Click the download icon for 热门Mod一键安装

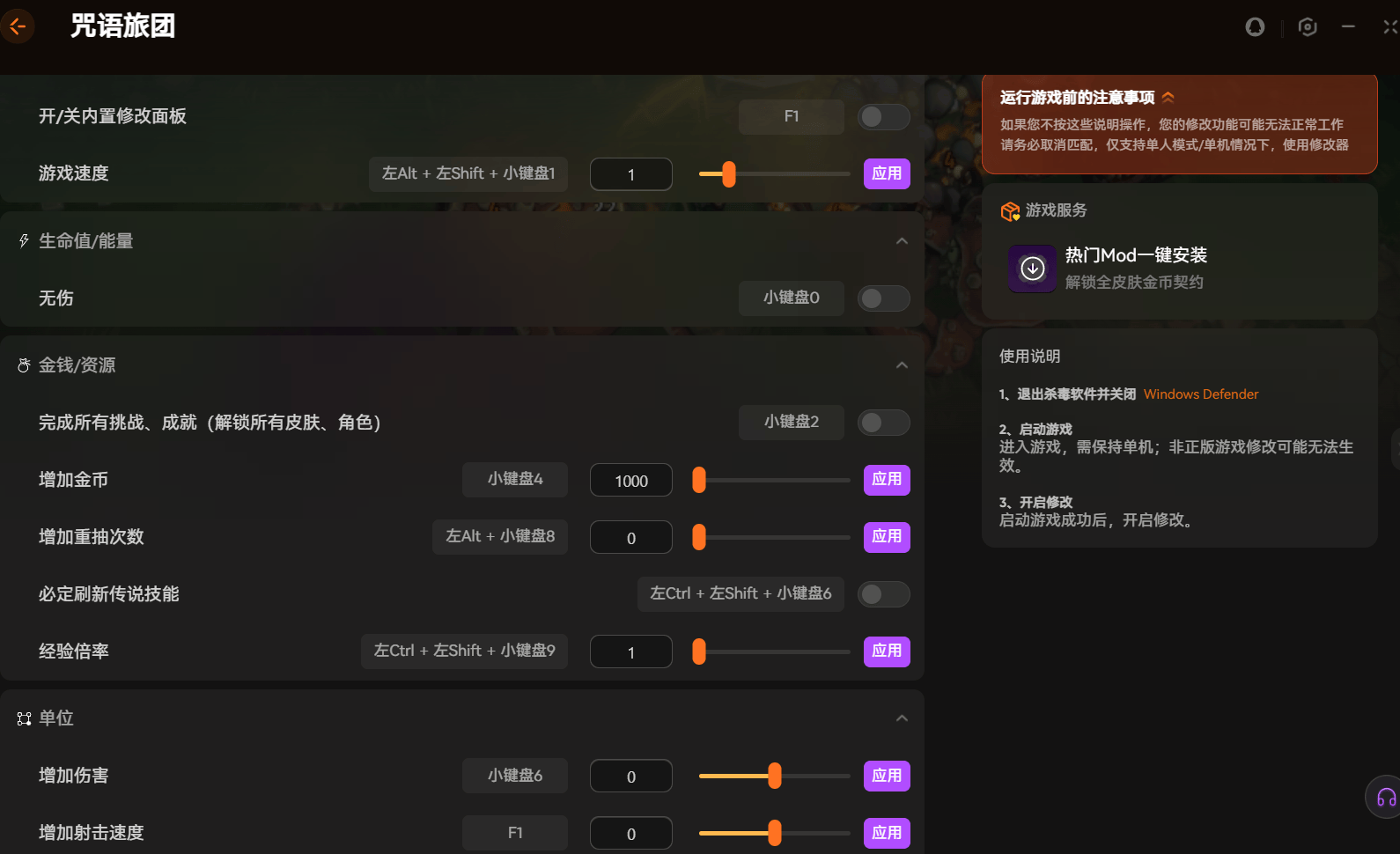pos(1032,269)
